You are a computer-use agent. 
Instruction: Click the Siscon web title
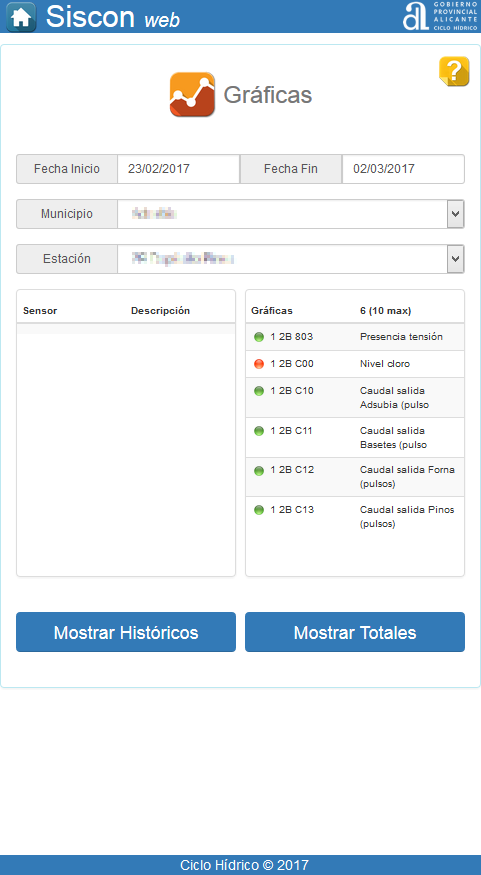pyautogui.click(x=113, y=17)
